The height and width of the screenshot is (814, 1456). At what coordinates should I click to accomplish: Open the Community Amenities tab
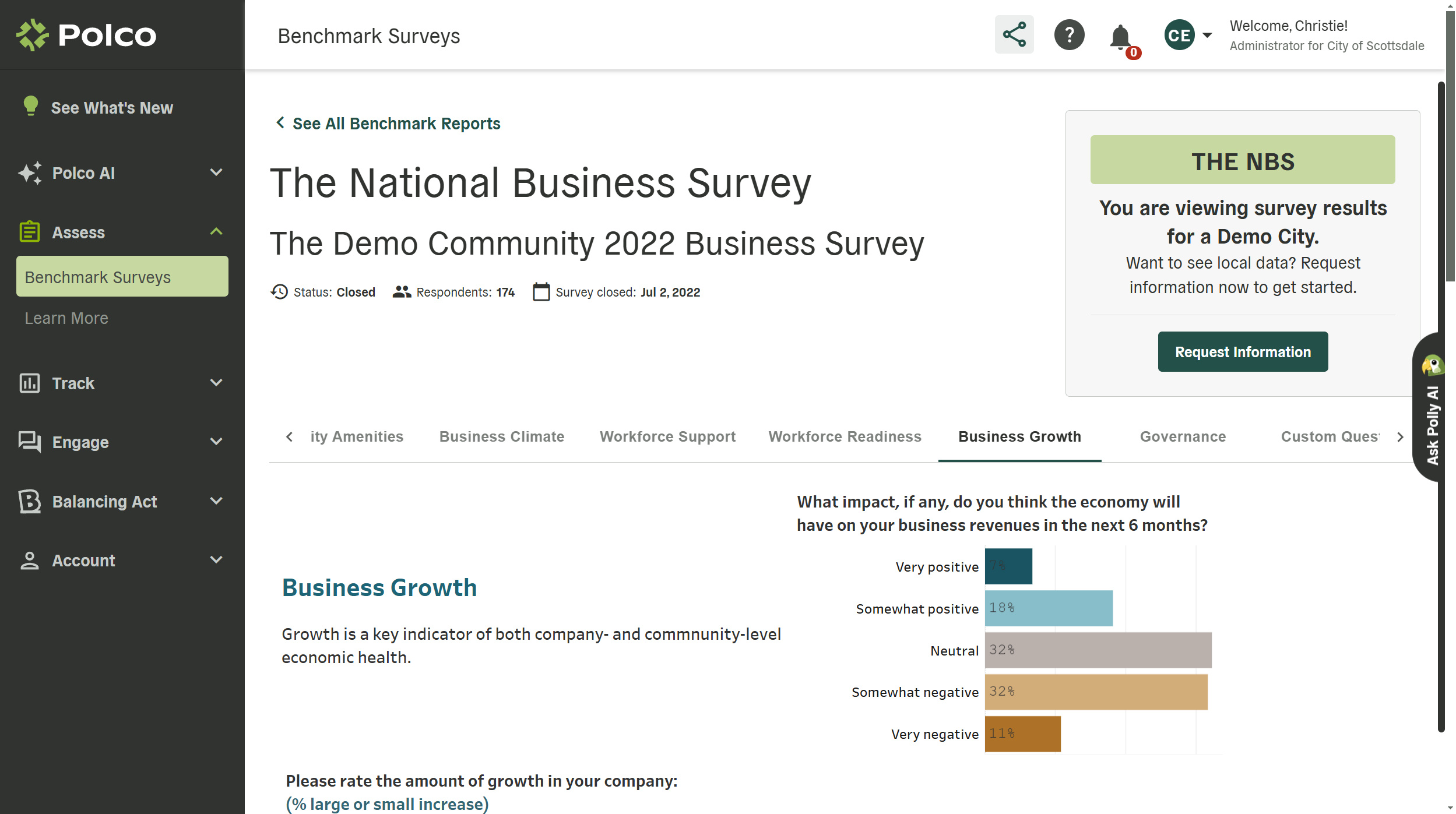tap(356, 436)
